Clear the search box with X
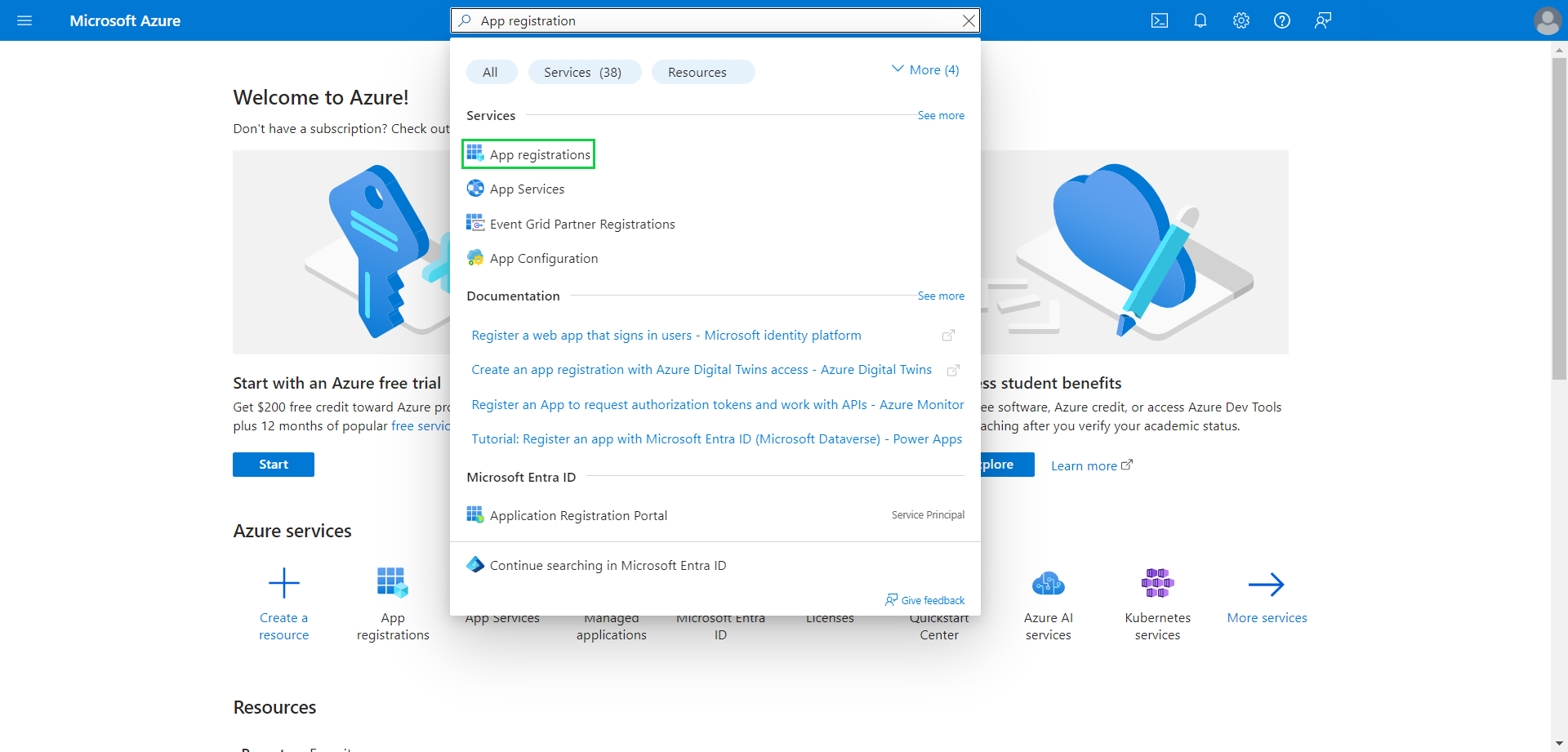Image resolution: width=1568 pixels, height=752 pixels. pos(969,20)
